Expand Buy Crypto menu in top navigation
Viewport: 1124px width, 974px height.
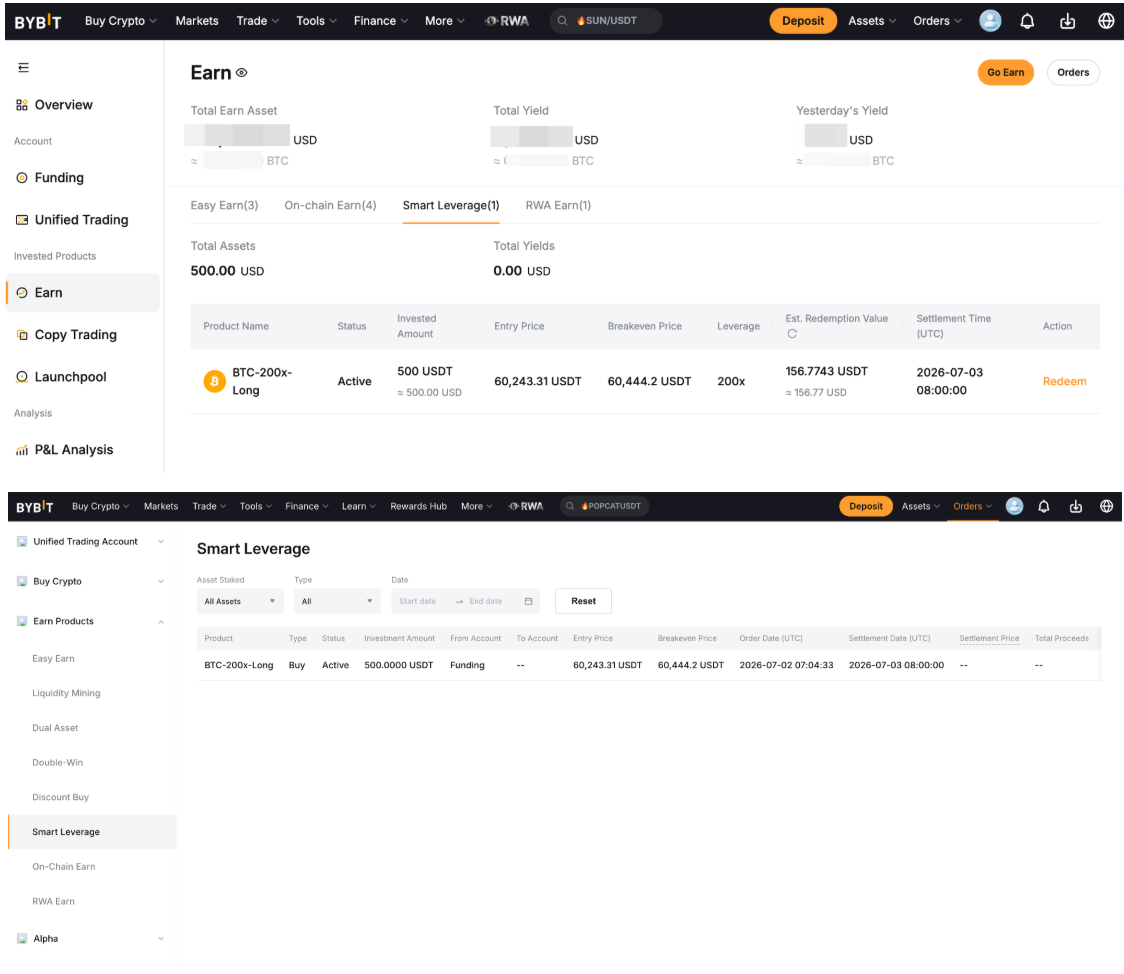(120, 21)
